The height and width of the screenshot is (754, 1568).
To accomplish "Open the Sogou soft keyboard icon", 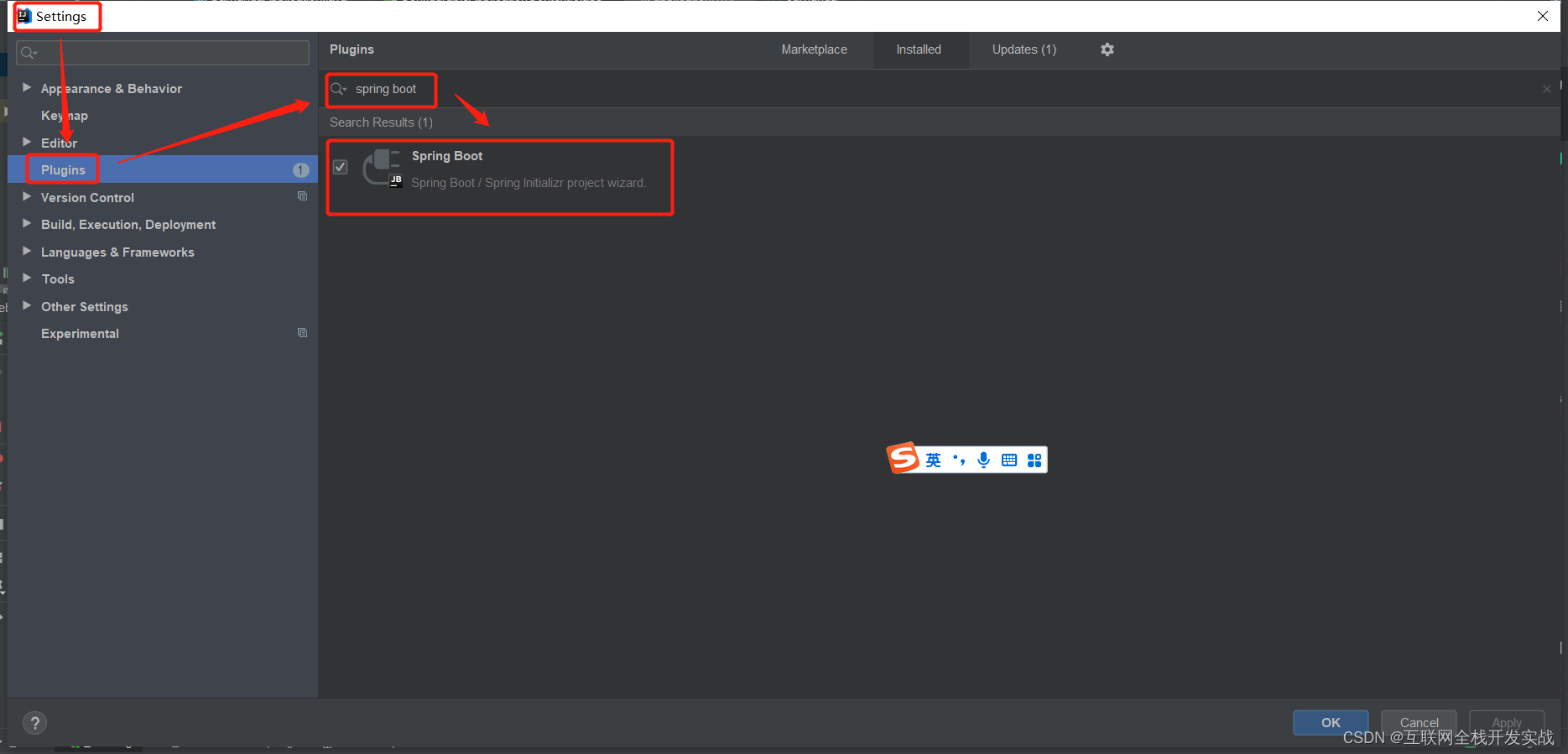I will pyautogui.click(x=1009, y=460).
